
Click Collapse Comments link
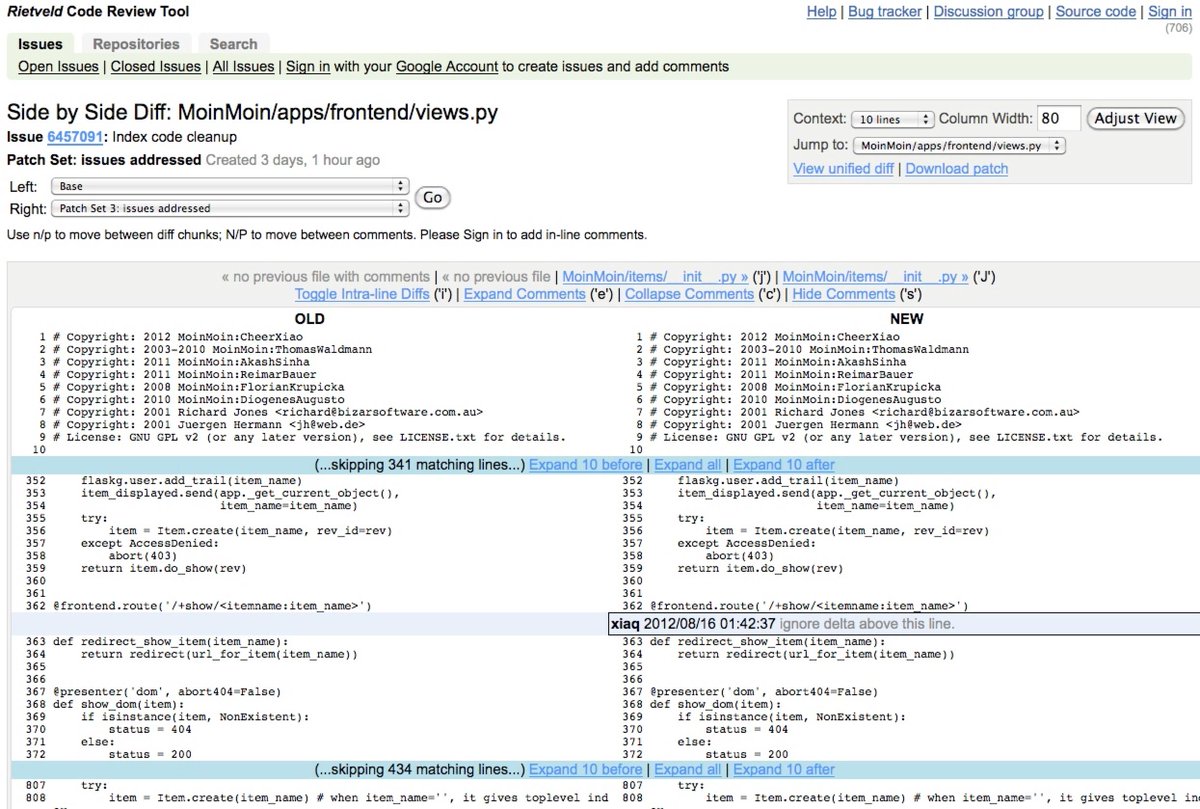click(x=689, y=294)
